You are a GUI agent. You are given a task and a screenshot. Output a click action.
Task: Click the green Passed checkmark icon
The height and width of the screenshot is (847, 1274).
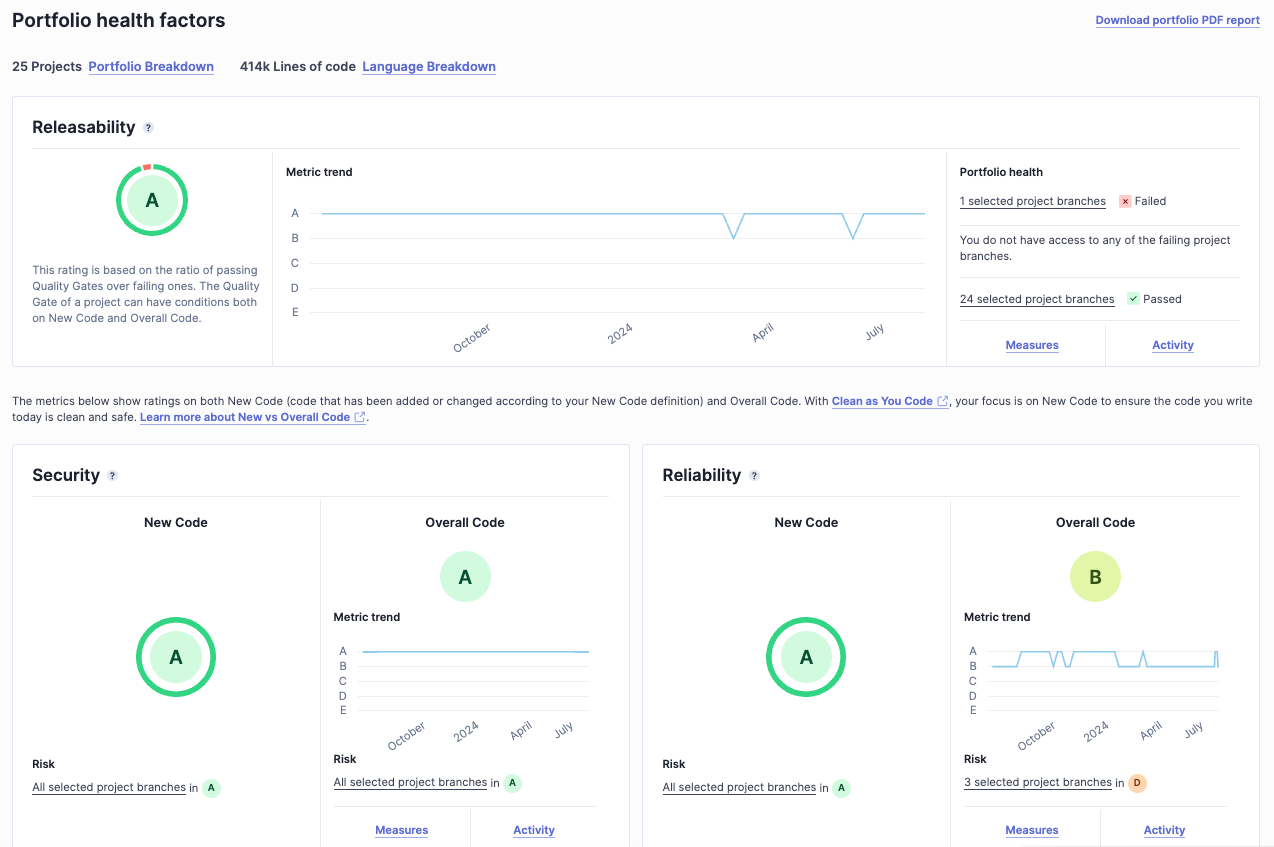[1132, 299]
